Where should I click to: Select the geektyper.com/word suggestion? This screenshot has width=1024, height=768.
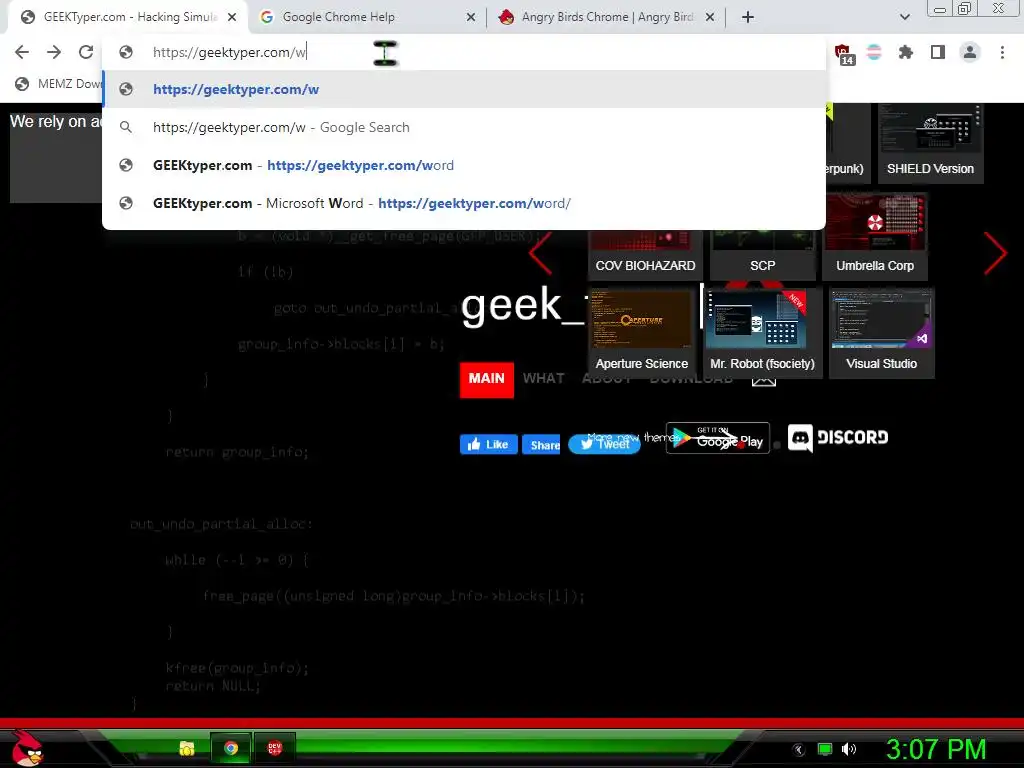[x=464, y=165]
